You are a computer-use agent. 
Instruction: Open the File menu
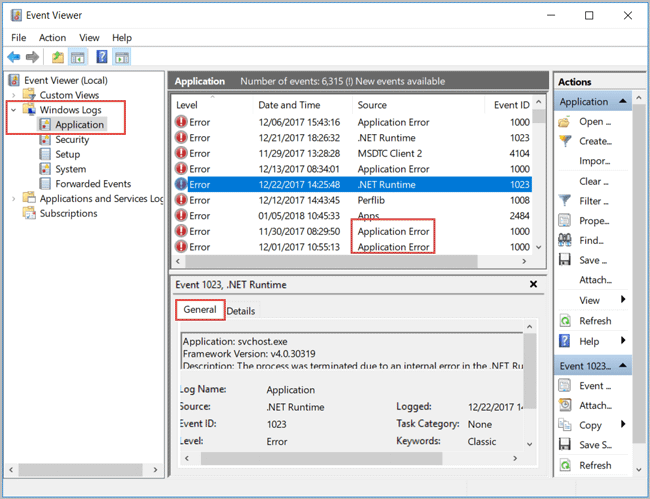pyautogui.click(x=19, y=38)
